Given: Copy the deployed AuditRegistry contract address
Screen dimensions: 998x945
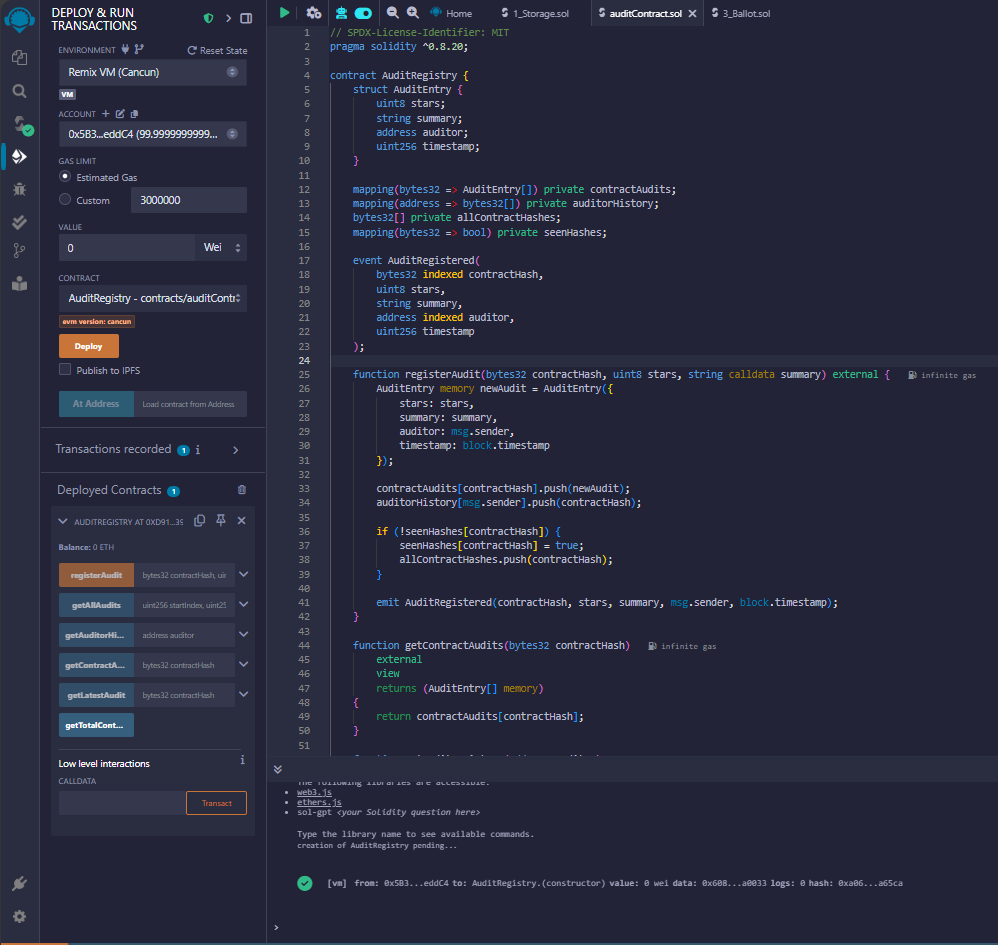Looking at the screenshot, I should pos(200,521).
